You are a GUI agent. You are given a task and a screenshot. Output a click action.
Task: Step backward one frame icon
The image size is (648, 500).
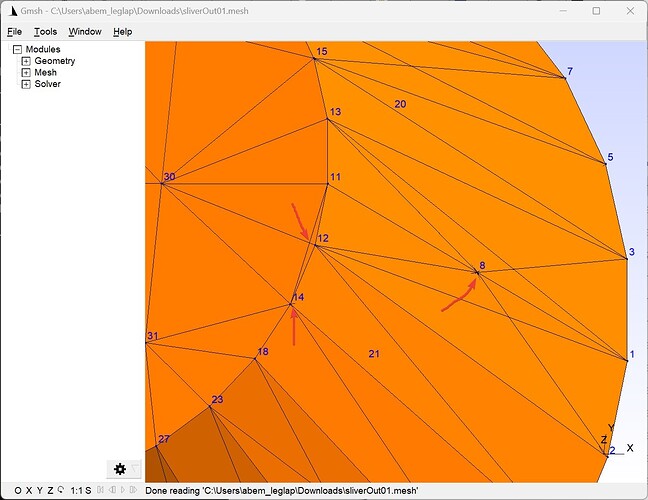[x=112, y=490]
